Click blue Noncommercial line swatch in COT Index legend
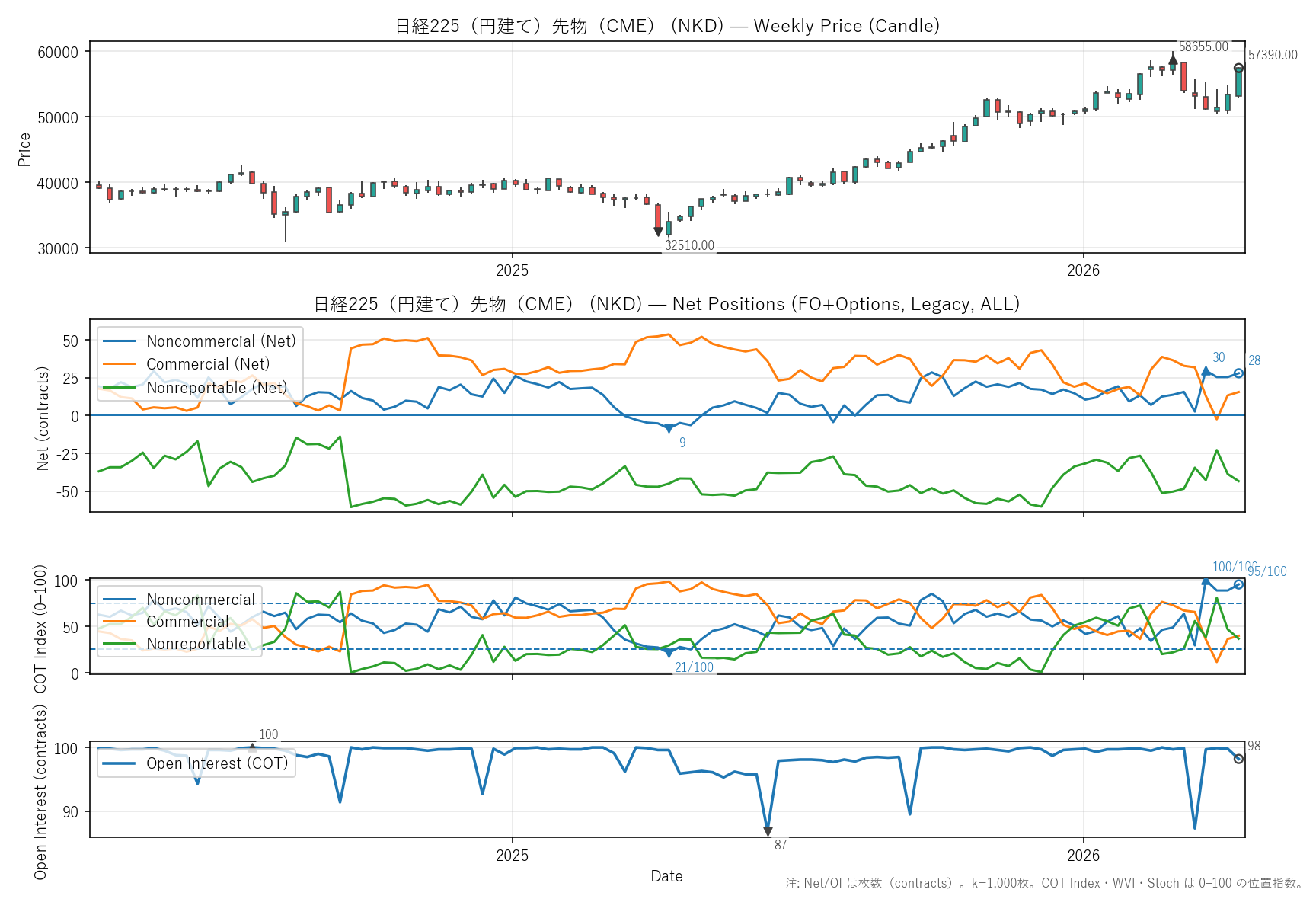This screenshot has width=1316, height=899. tap(120, 600)
